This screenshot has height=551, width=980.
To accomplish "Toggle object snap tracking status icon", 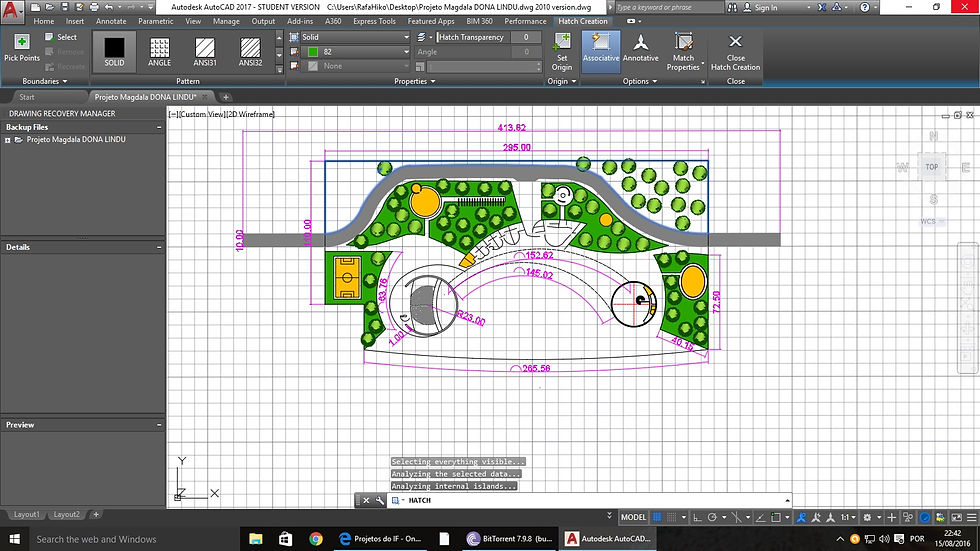I will point(760,517).
